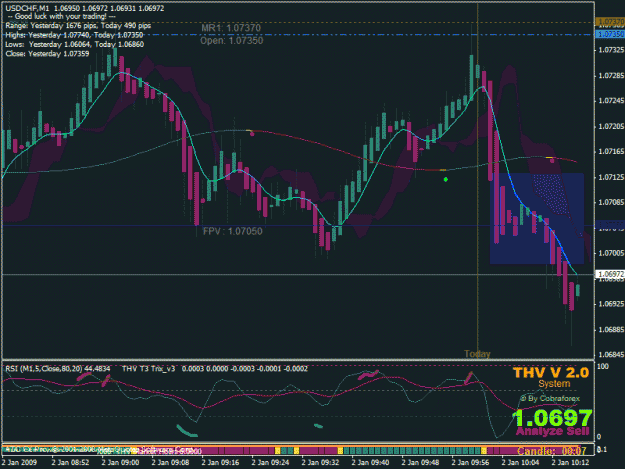Click the 'THV T3 Trix_v3' indicator label
Viewport: 625px width, 469px height.
[x=148, y=369]
